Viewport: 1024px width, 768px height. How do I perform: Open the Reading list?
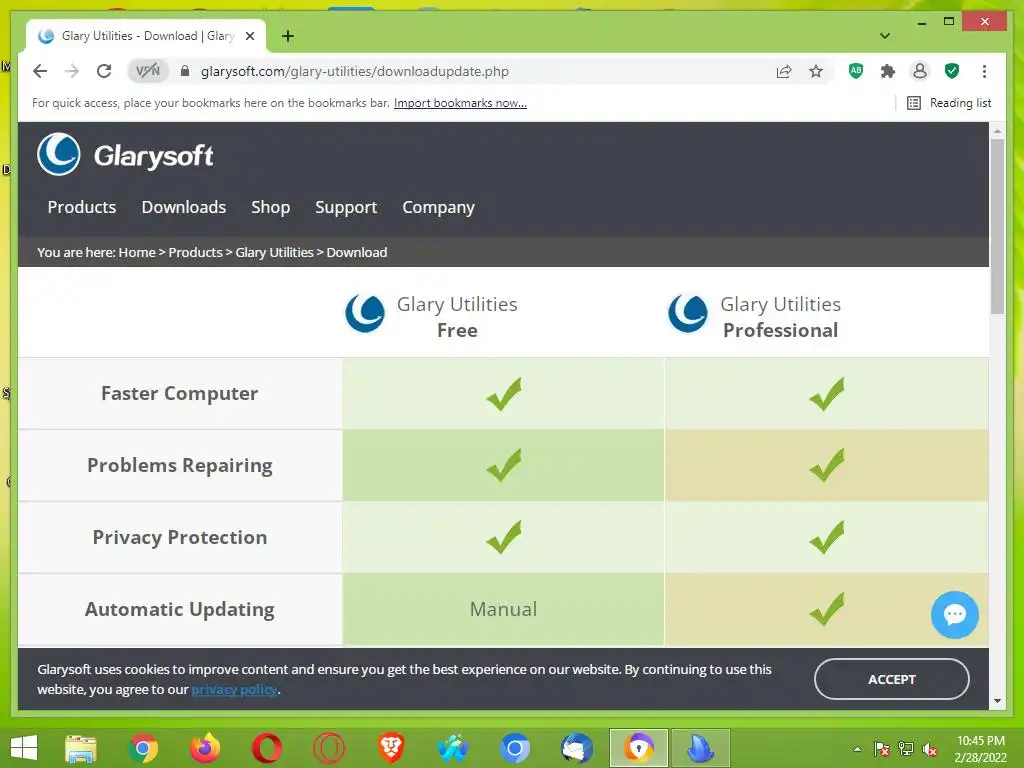pos(949,103)
